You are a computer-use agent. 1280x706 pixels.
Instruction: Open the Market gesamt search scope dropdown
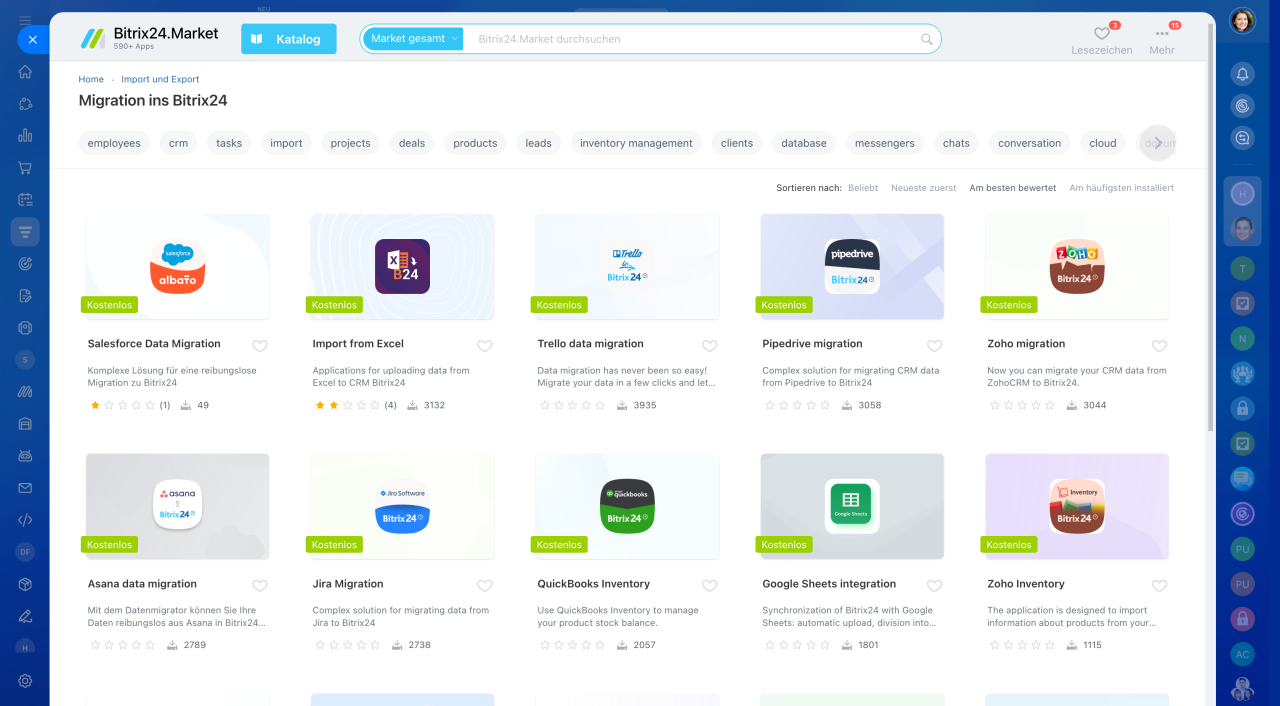413,39
